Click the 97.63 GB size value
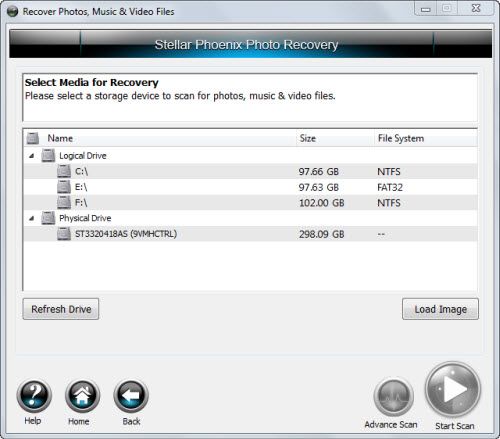500x439 pixels. coord(319,187)
